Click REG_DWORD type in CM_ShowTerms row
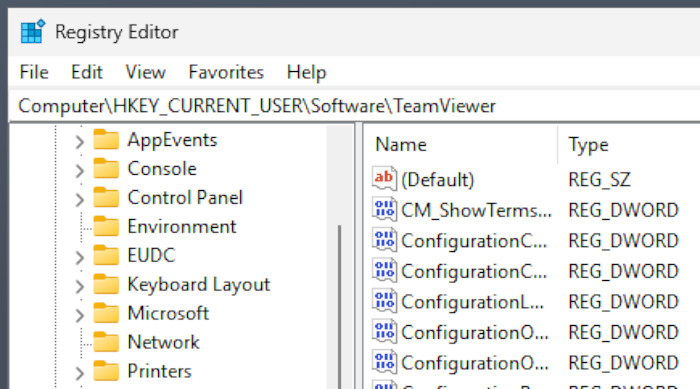The width and height of the screenshot is (700, 389). click(623, 210)
